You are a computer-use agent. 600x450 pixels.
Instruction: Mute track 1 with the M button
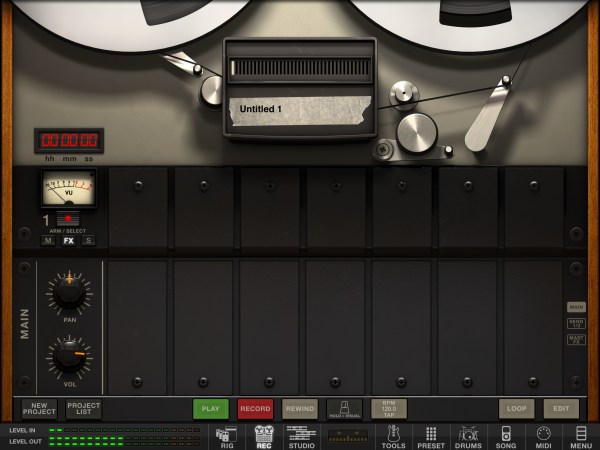pyautogui.click(x=48, y=241)
